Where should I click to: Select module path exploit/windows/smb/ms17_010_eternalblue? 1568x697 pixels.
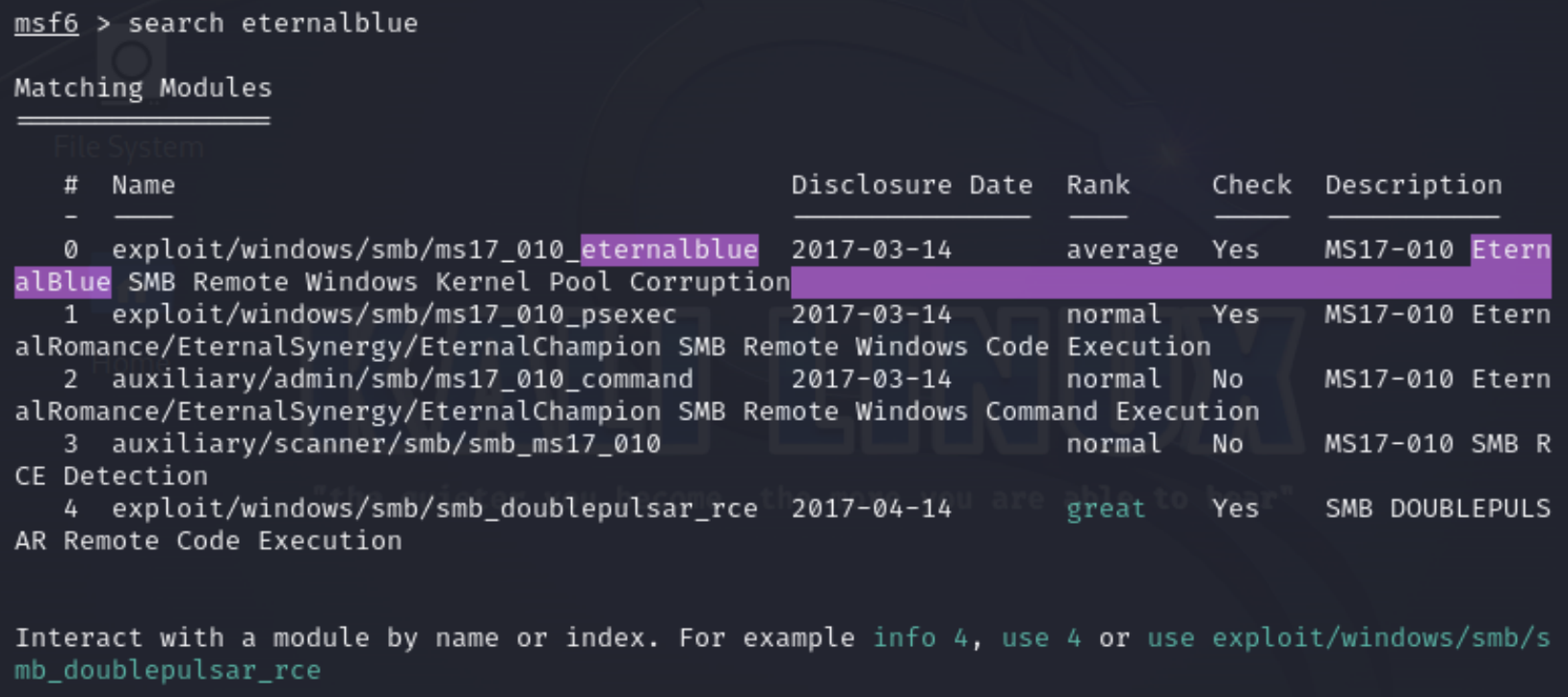pos(435,250)
